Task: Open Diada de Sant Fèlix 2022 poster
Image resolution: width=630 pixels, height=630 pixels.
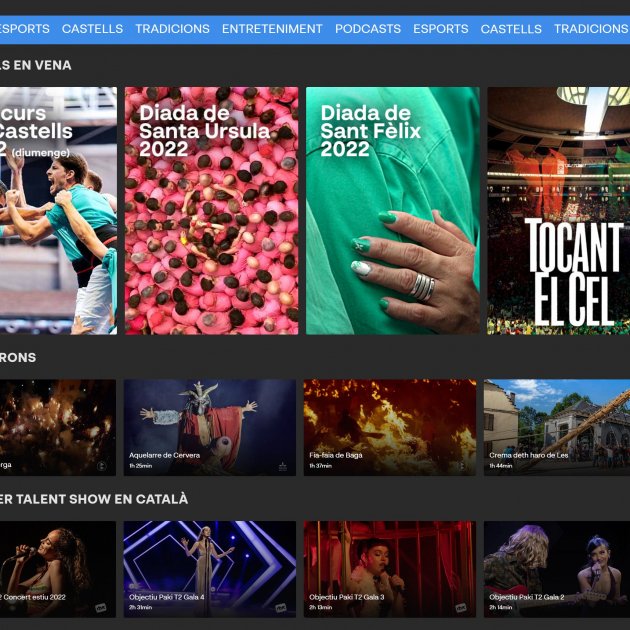Action: pyautogui.click(x=393, y=211)
